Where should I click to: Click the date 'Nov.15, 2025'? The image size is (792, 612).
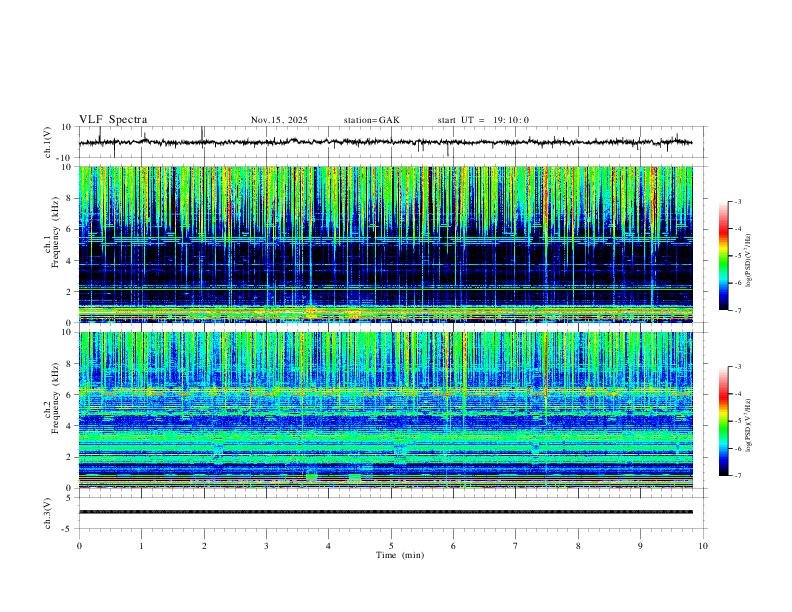click(279, 120)
